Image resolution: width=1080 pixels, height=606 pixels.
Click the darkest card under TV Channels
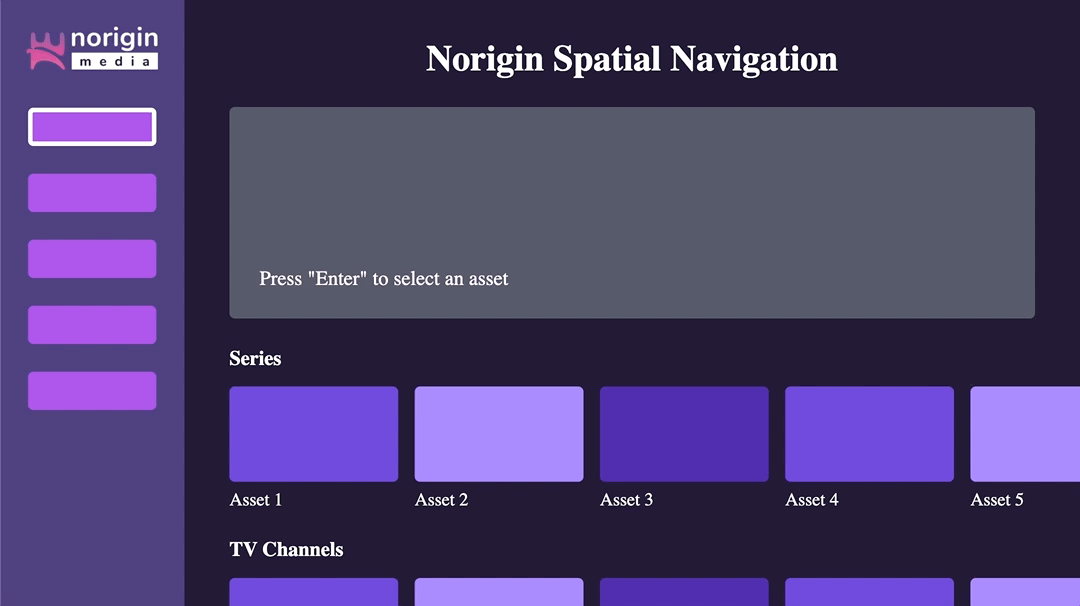coord(683,595)
